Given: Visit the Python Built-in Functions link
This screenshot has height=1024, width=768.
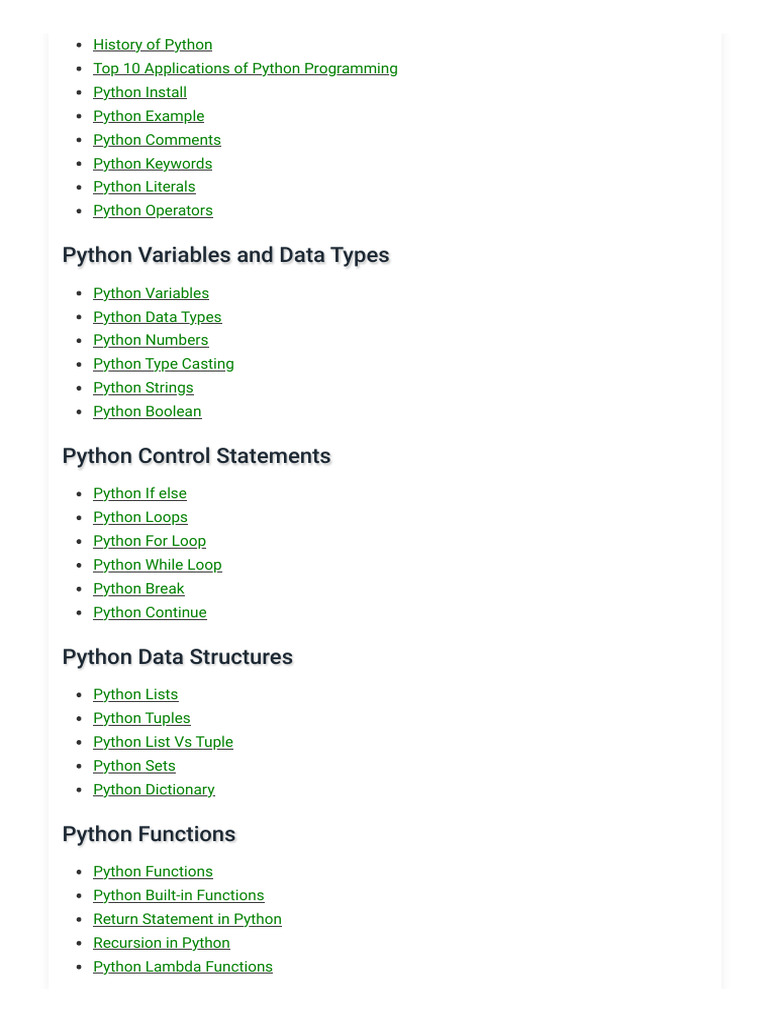Looking at the screenshot, I should coord(178,896).
